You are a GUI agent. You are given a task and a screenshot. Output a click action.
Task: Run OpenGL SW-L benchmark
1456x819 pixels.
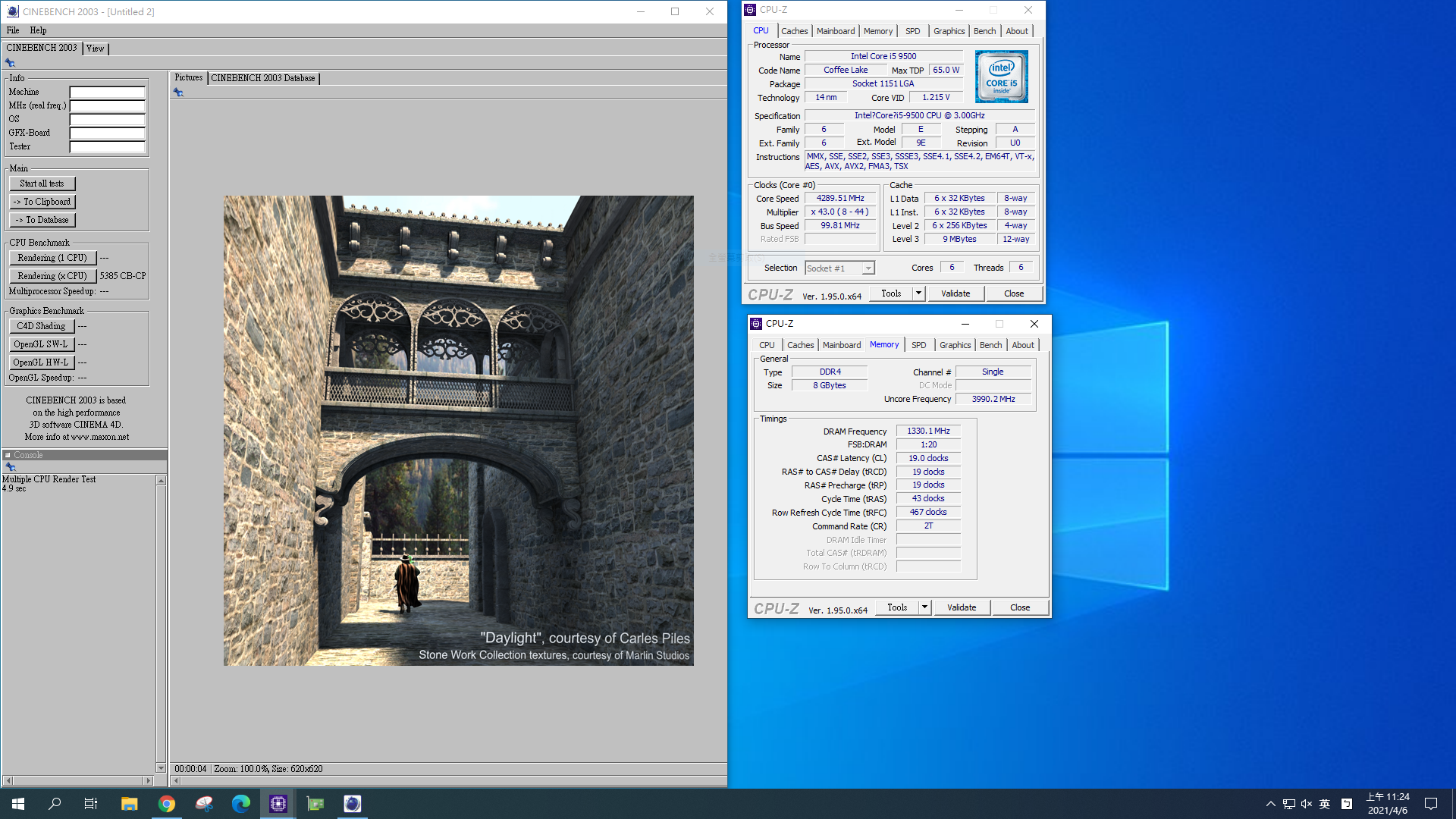click(42, 344)
